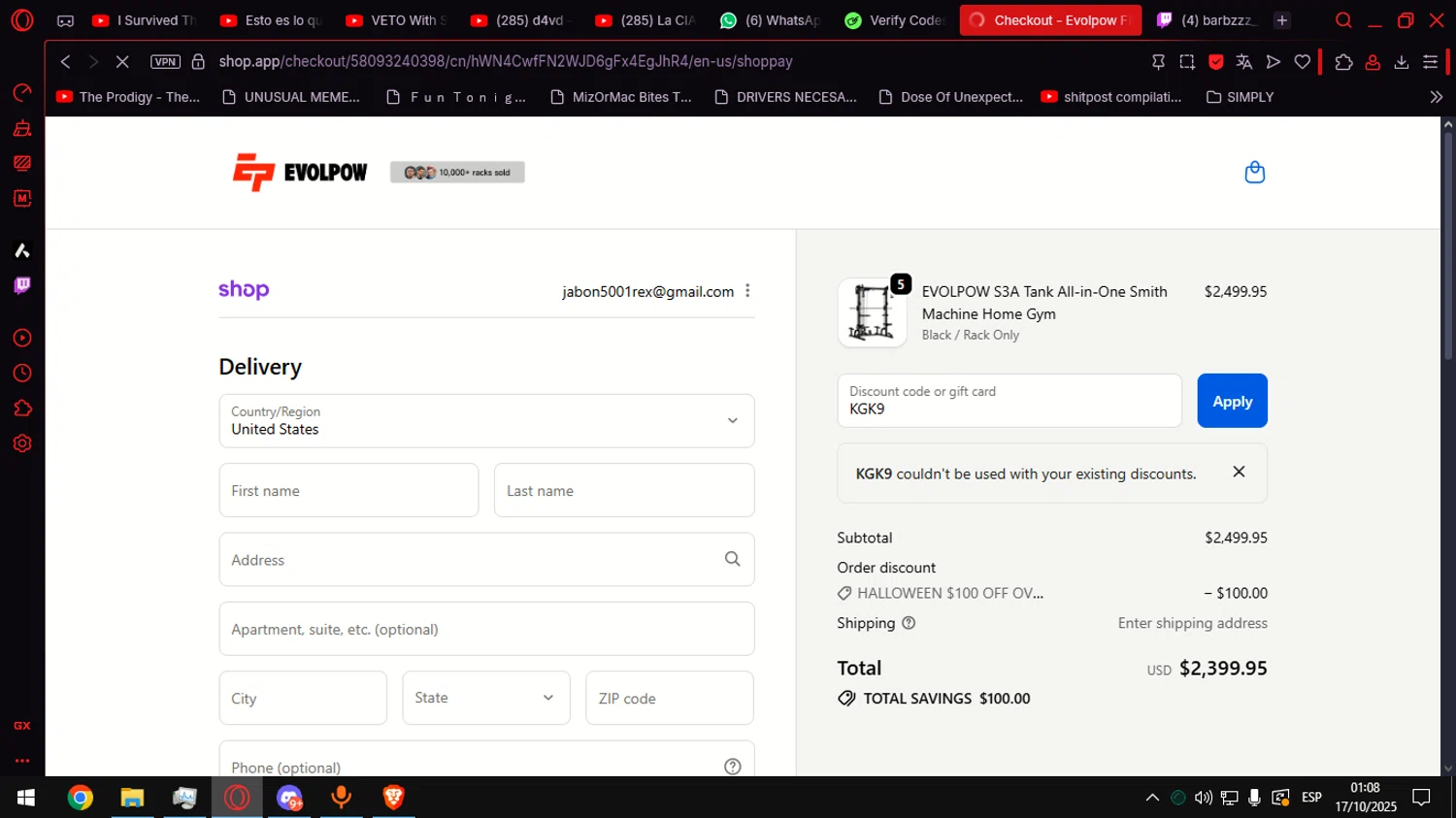
Task: Click the Shipping info question icon
Action: click(909, 623)
